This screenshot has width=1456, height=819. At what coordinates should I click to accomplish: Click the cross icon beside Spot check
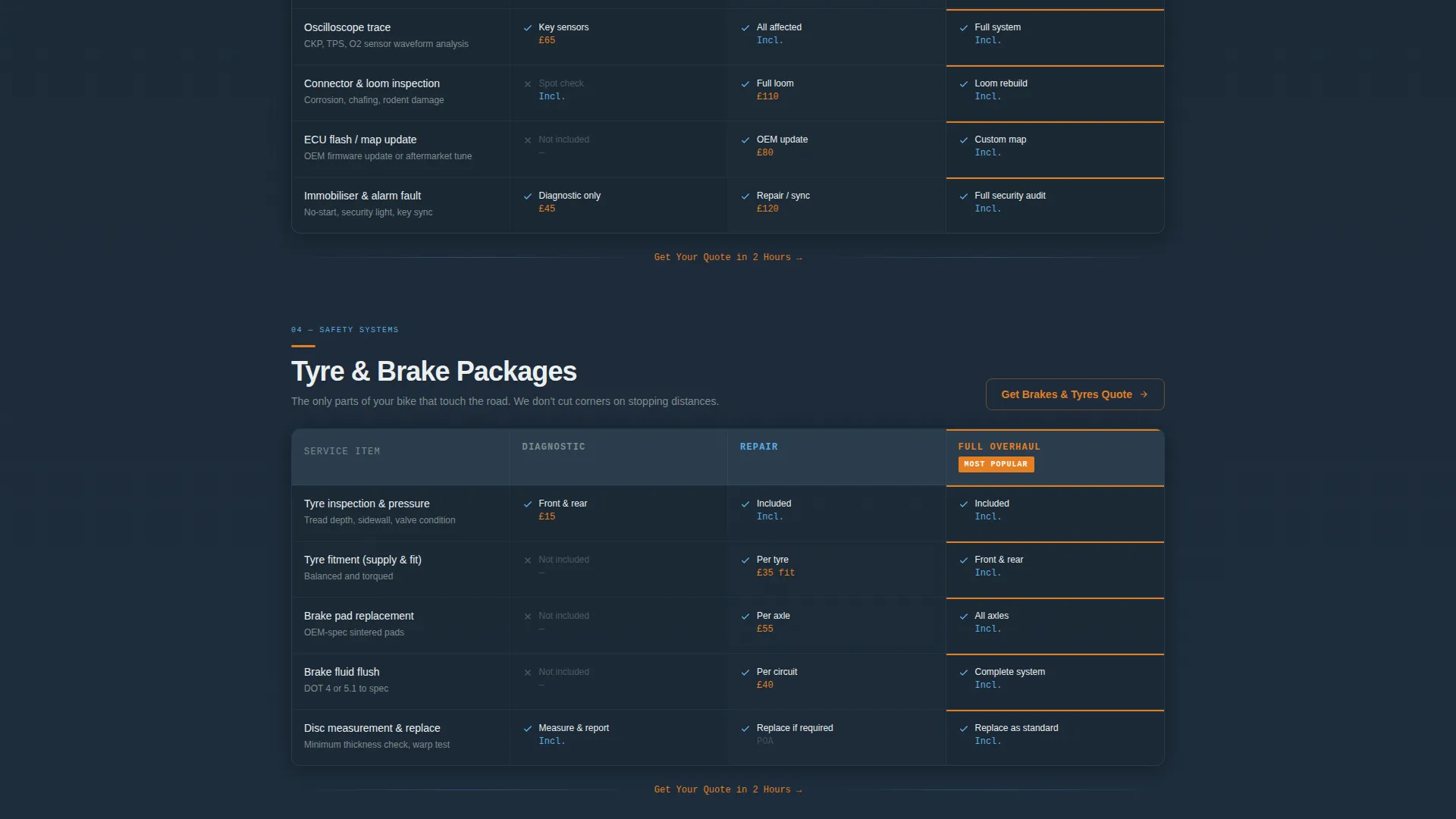click(528, 84)
